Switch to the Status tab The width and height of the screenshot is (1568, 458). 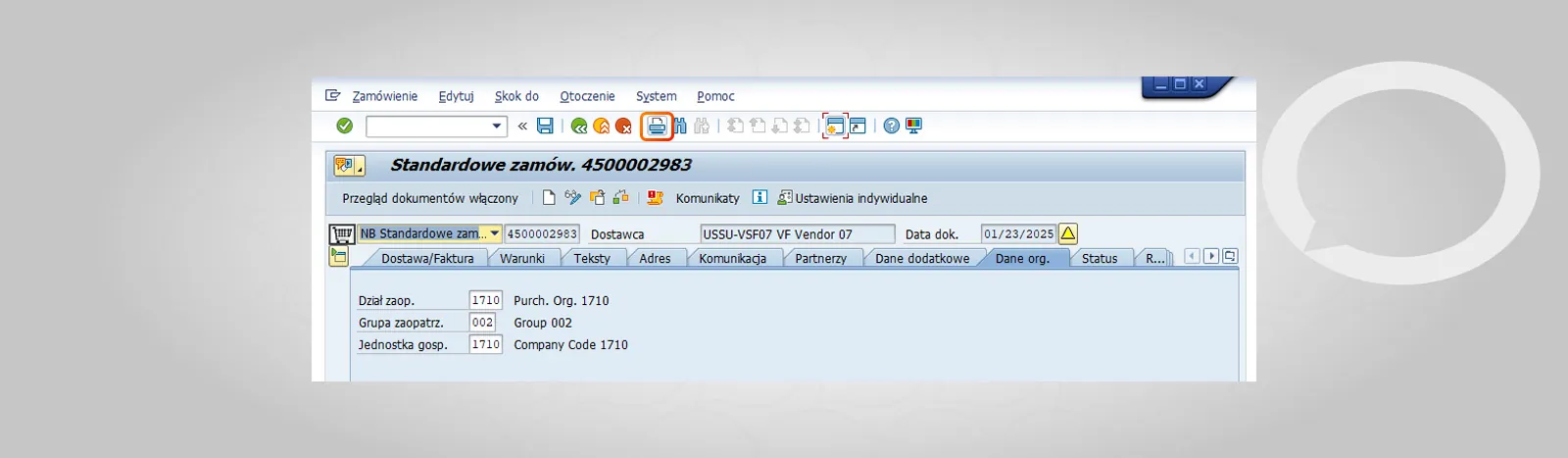click(x=1100, y=258)
